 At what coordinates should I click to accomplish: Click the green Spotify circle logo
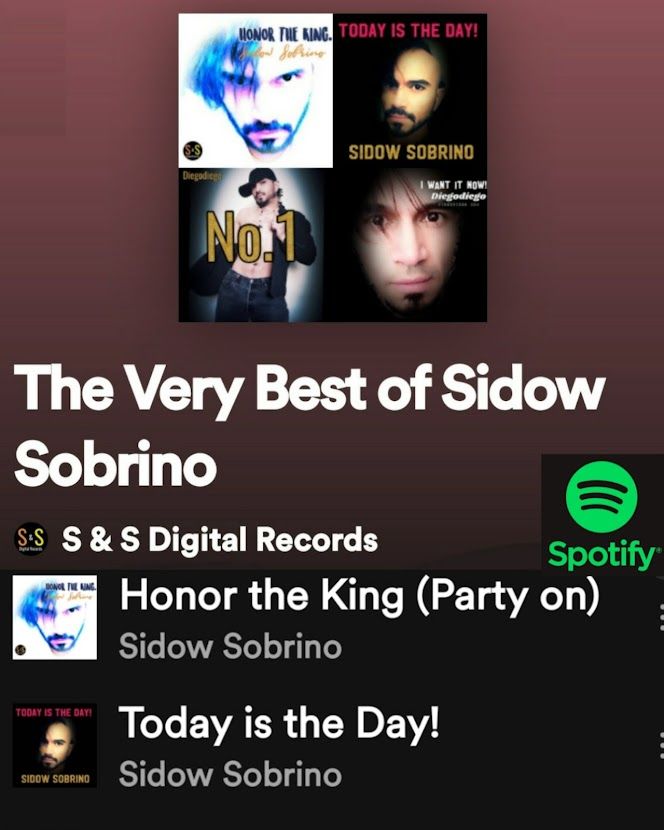(x=602, y=497)
